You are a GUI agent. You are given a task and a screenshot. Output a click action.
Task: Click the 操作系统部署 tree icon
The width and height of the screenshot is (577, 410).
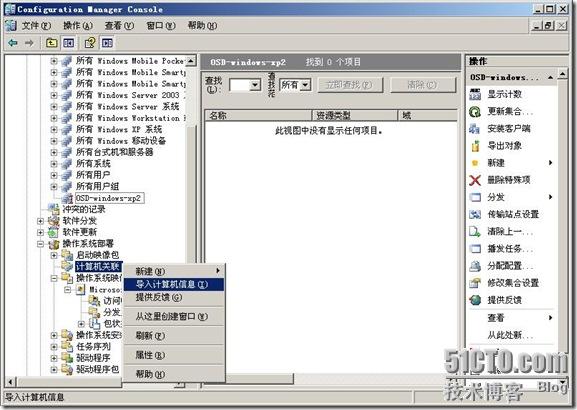[54, 244]
